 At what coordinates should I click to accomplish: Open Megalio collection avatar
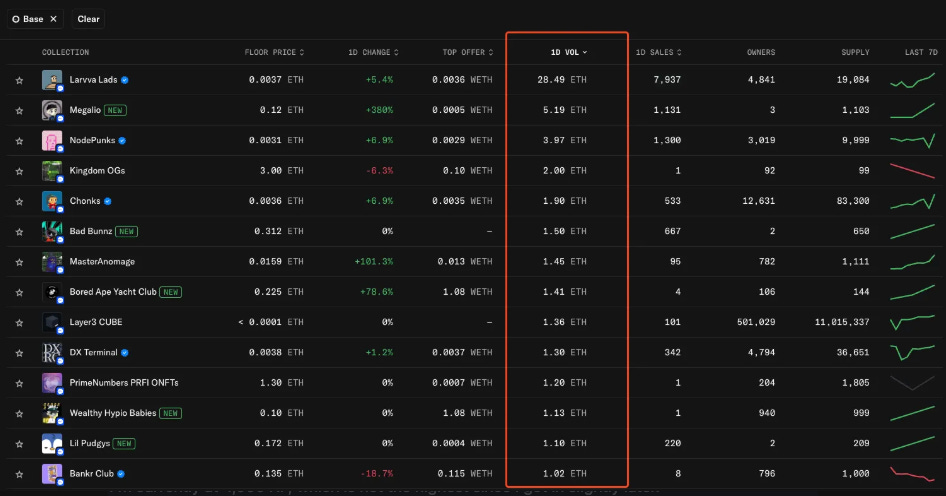click(x=52, y=110)
